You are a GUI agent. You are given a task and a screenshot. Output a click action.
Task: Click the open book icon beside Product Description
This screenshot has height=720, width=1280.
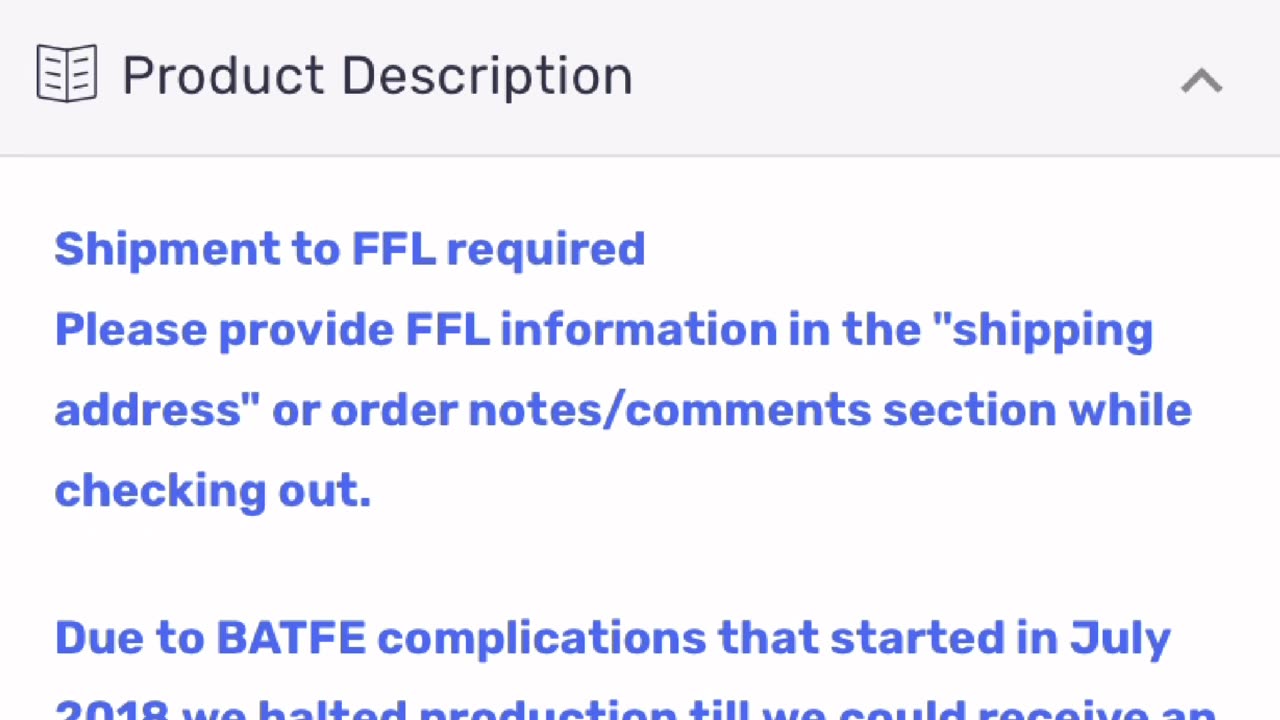67,74
